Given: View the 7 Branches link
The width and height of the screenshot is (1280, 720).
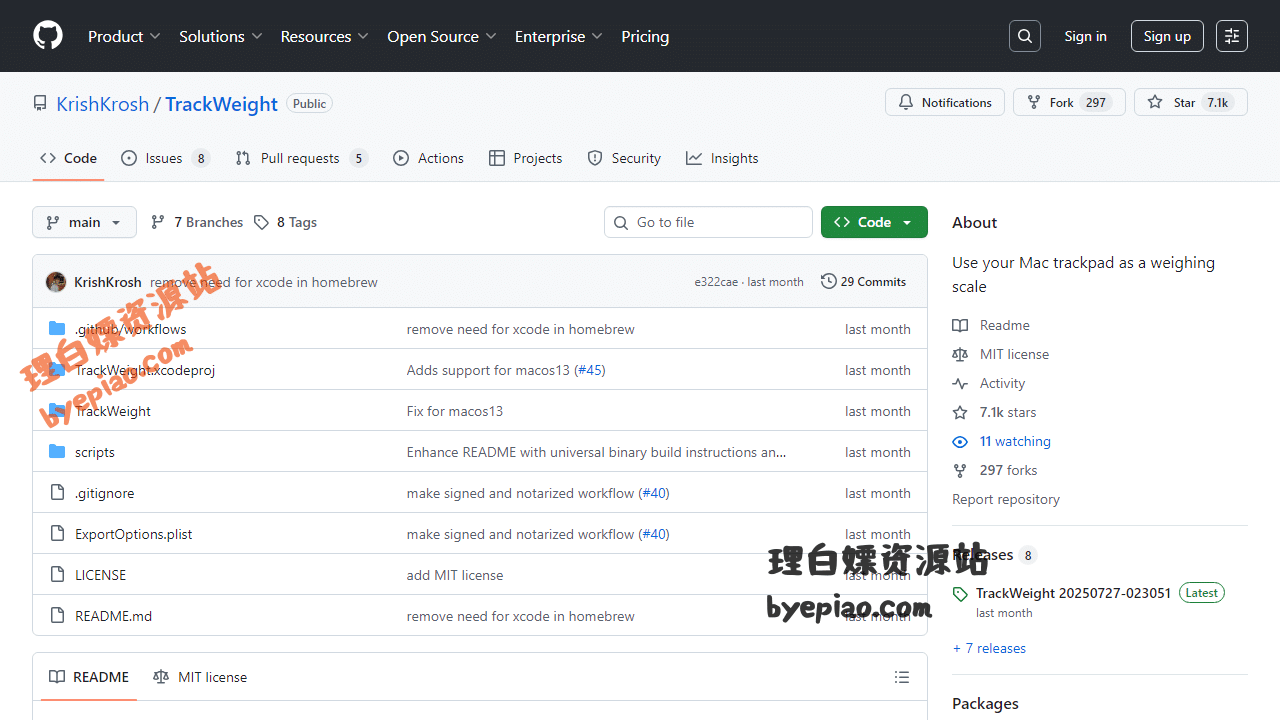Looking at the screenshot, I should [197, 222].
